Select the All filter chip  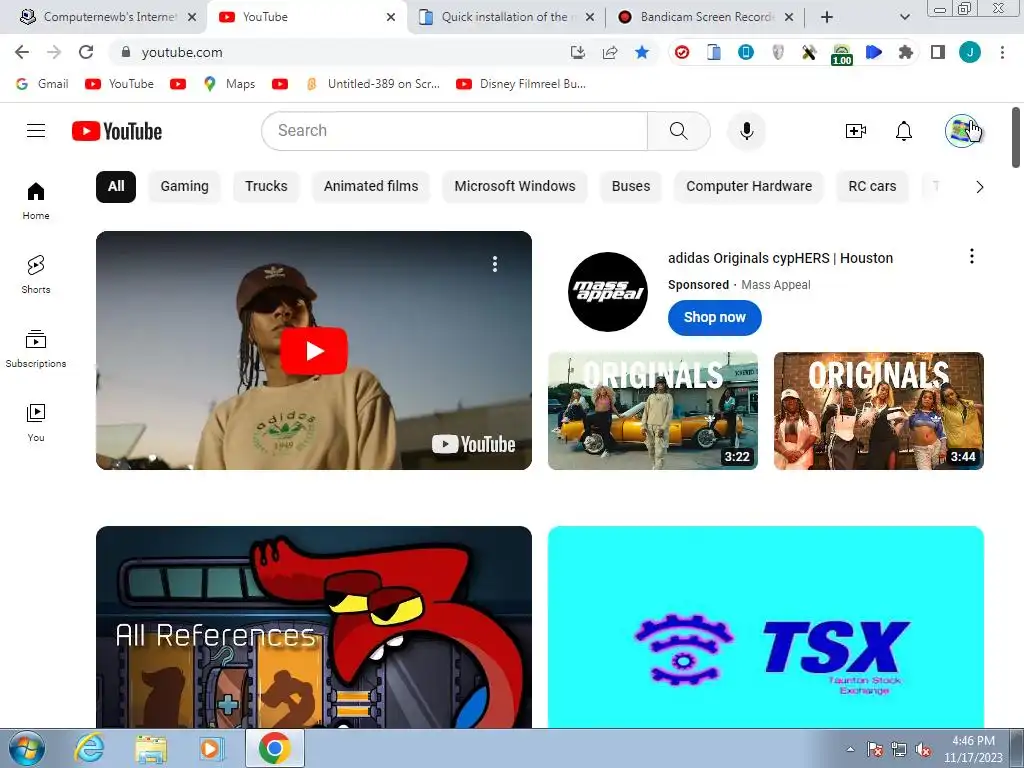coord(116,187)
